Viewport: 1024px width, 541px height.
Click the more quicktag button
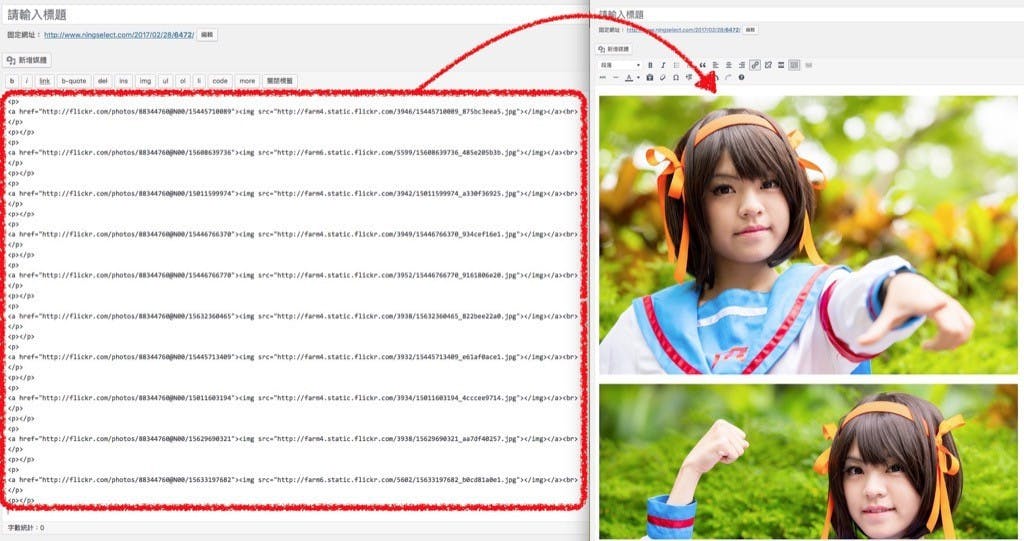tap(247, 81)
